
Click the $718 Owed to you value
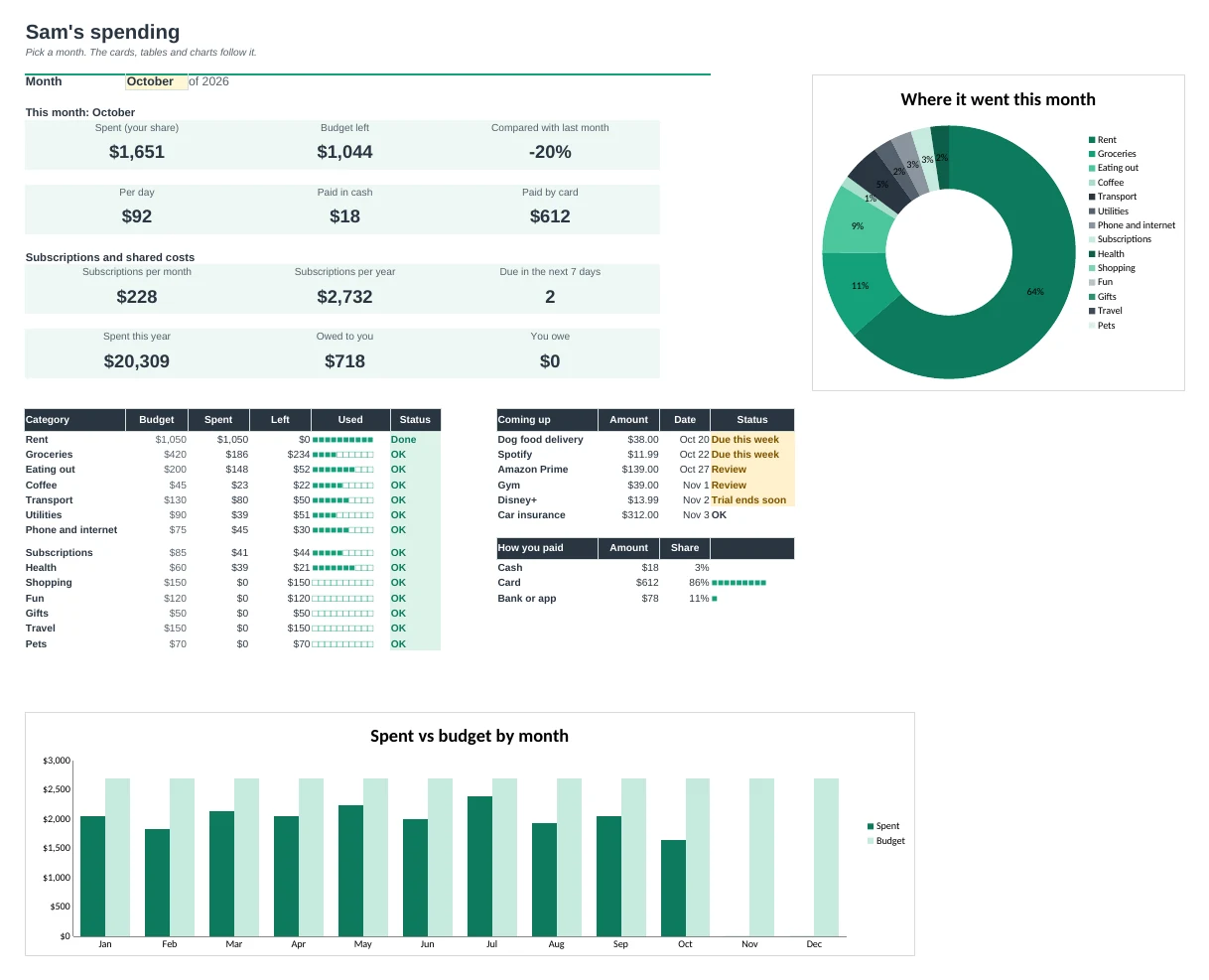pos(344,361)
